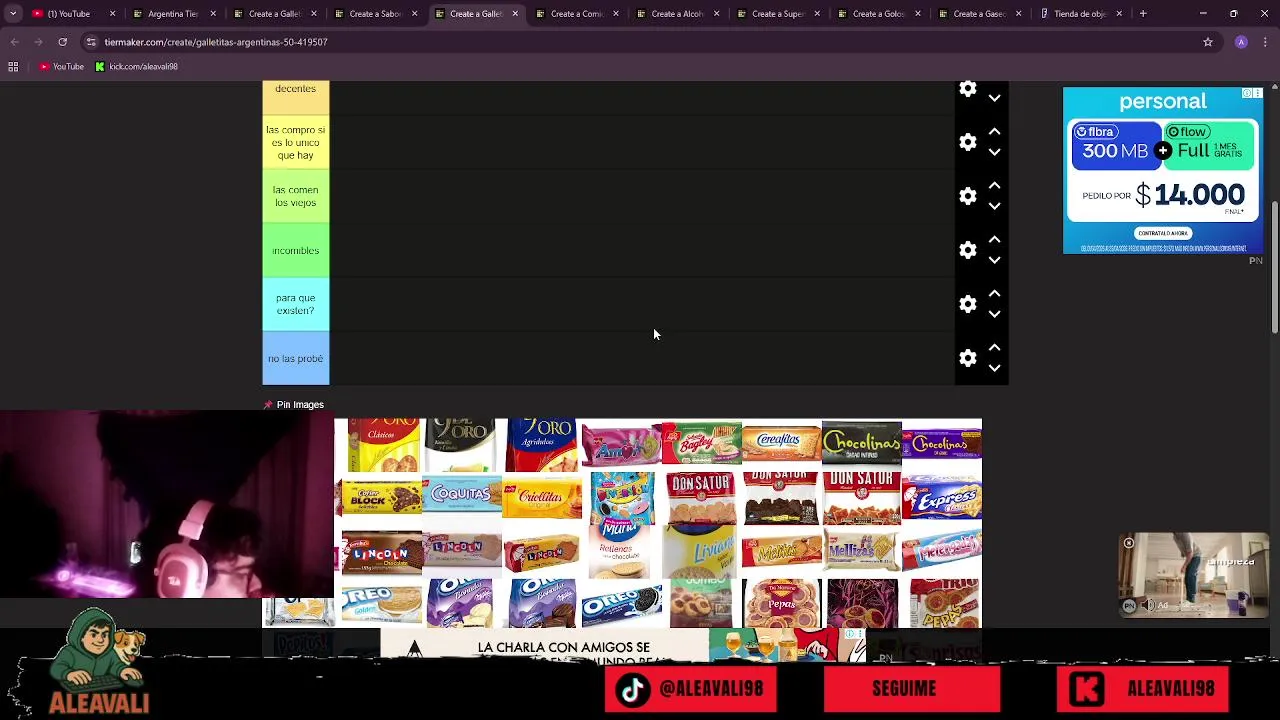Reload the current page
Screen dimensions: 1280x720
tap(62, 42)
